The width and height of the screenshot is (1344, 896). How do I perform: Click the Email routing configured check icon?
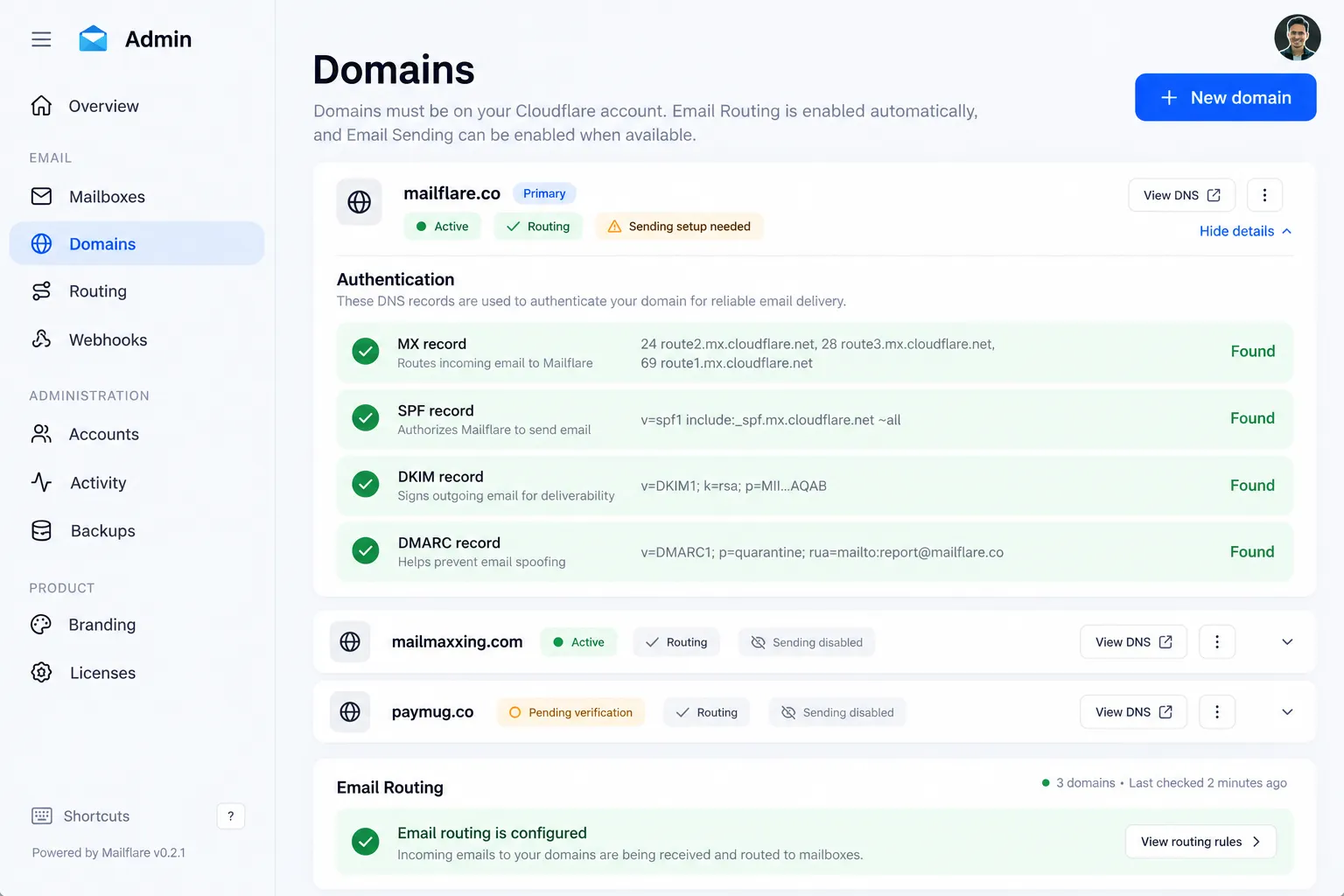(366, 842)
